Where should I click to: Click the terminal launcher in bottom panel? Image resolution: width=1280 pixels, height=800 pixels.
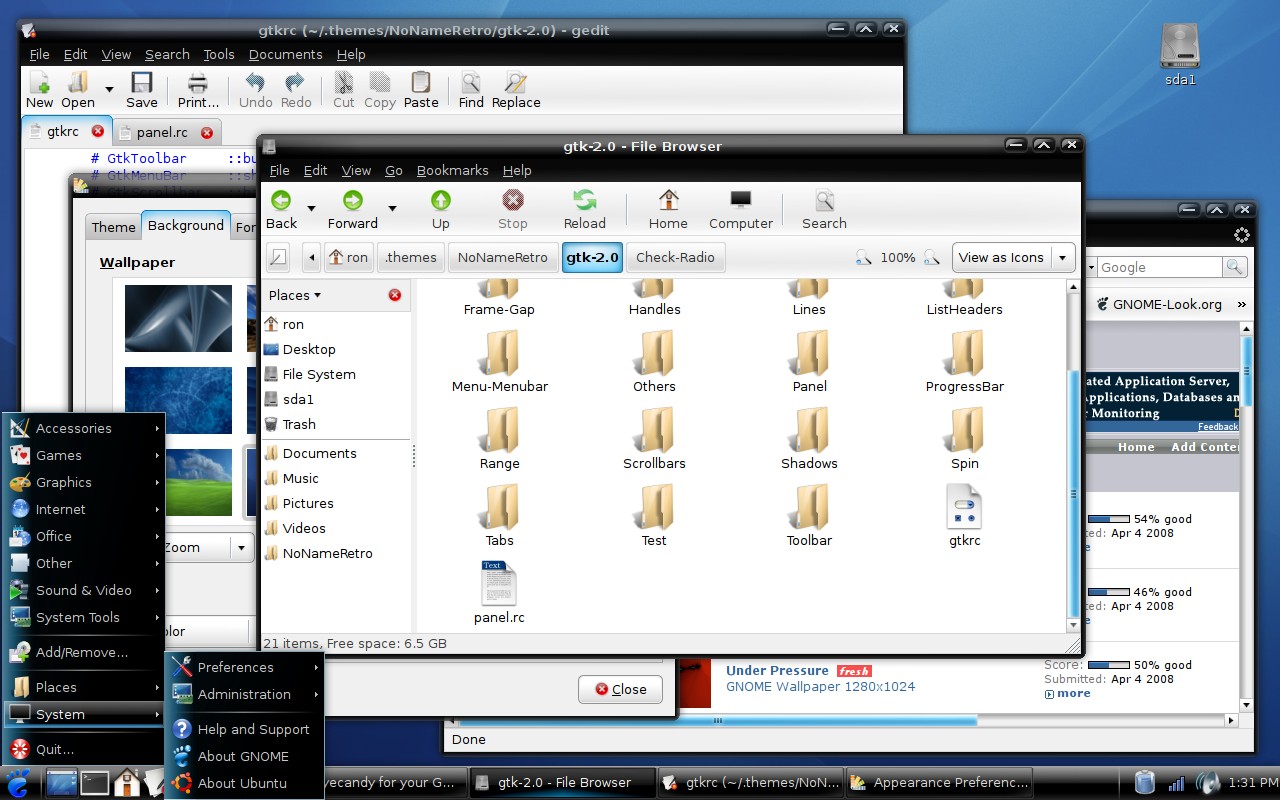tap(95, 782)
